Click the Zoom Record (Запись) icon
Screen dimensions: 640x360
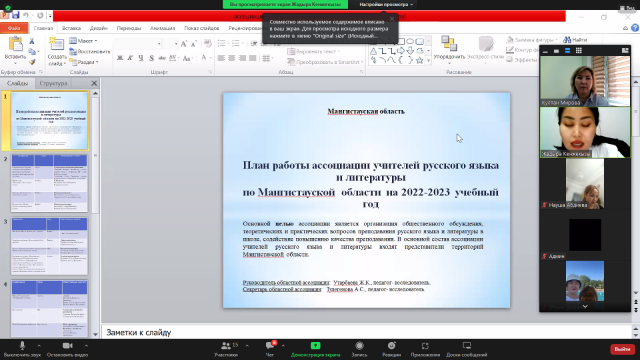[359, 346]
